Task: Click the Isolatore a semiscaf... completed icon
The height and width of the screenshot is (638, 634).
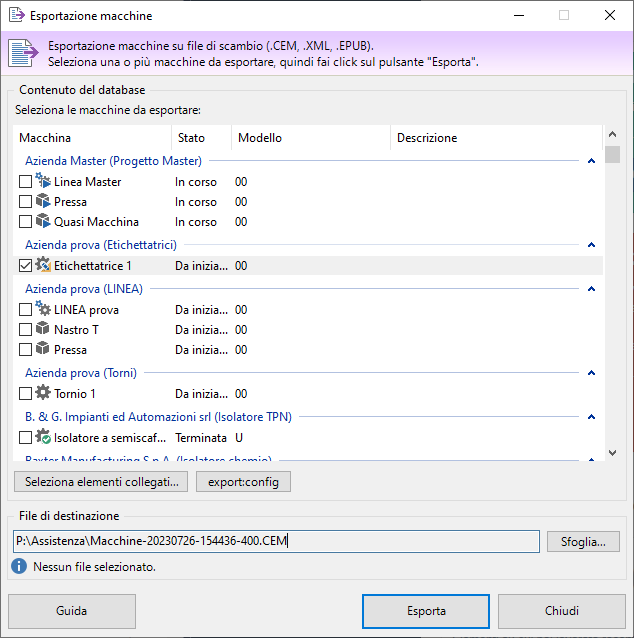Action: pos(43,438)
